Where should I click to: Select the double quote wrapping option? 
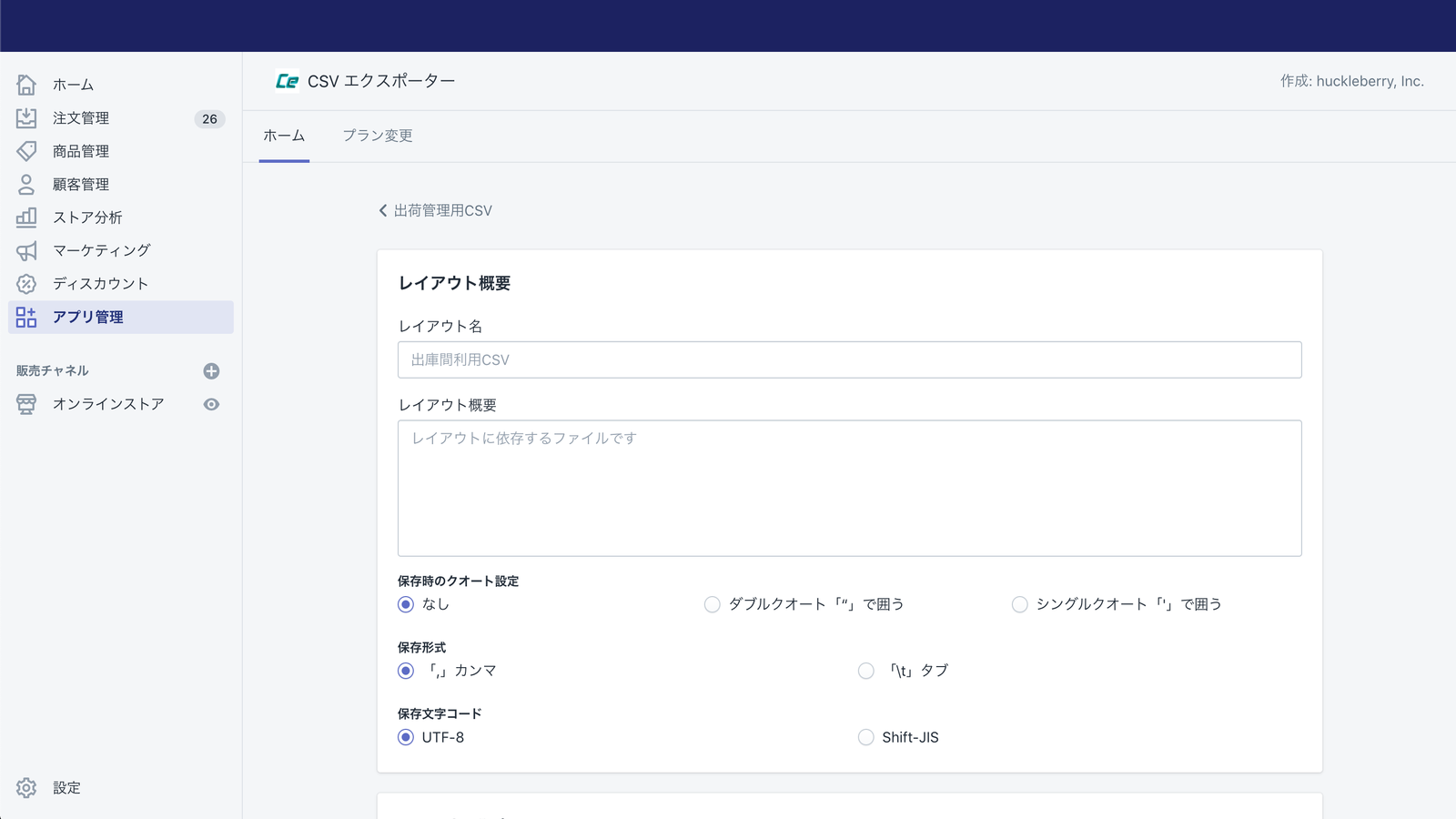pos(713,604)
